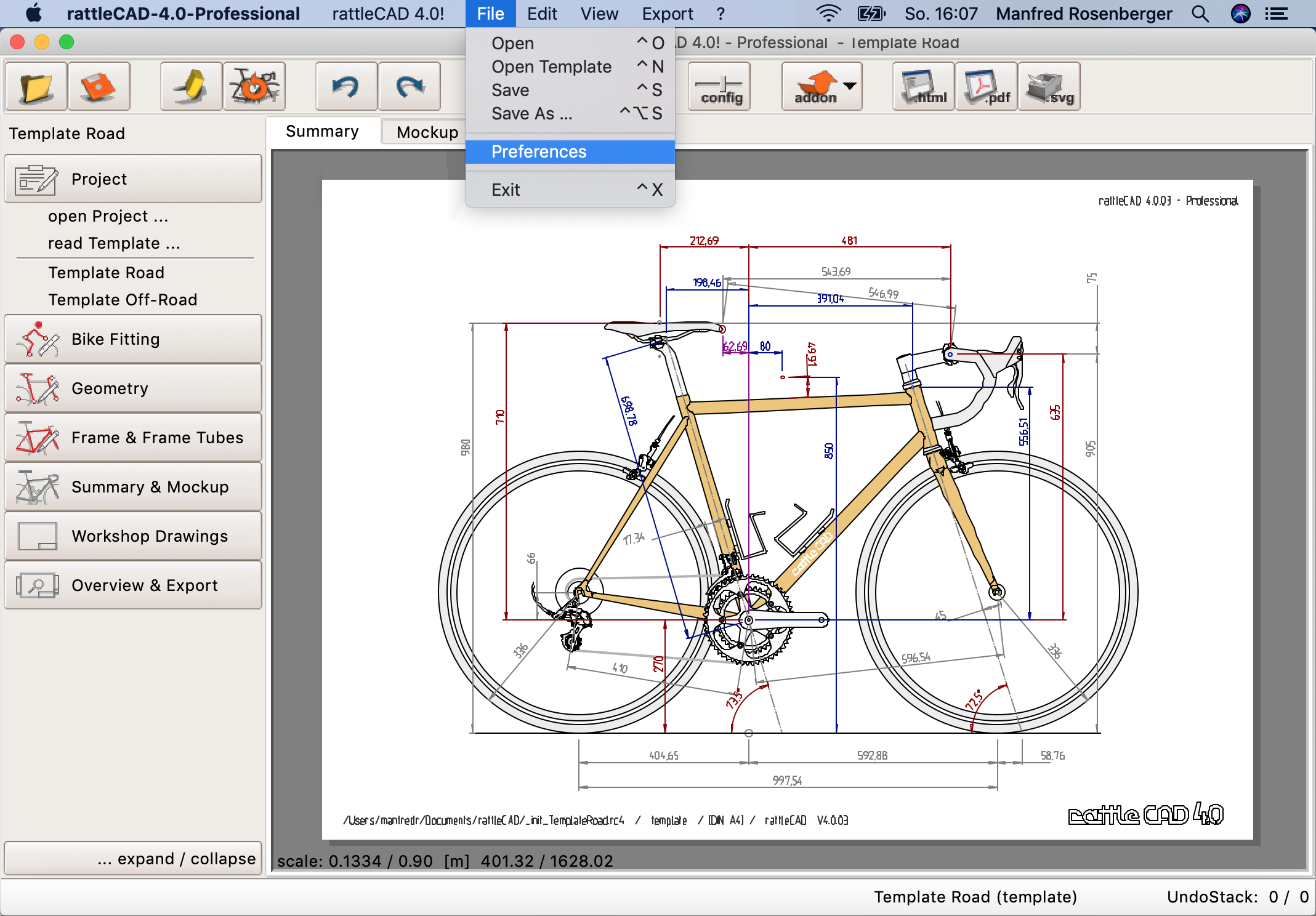Export to svg toolbar icon
The height and width of the screenshot is (916, 1316).
1049,86
